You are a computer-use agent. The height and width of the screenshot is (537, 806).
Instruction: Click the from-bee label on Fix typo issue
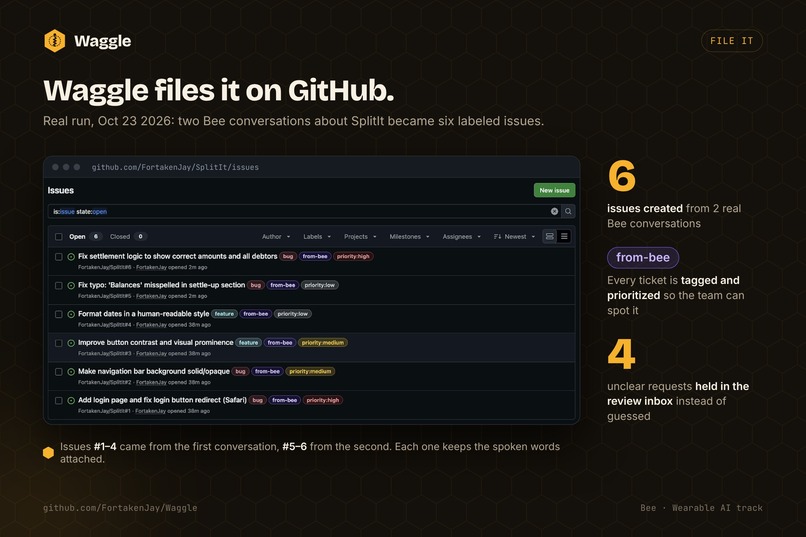click(x=283, y=285)
